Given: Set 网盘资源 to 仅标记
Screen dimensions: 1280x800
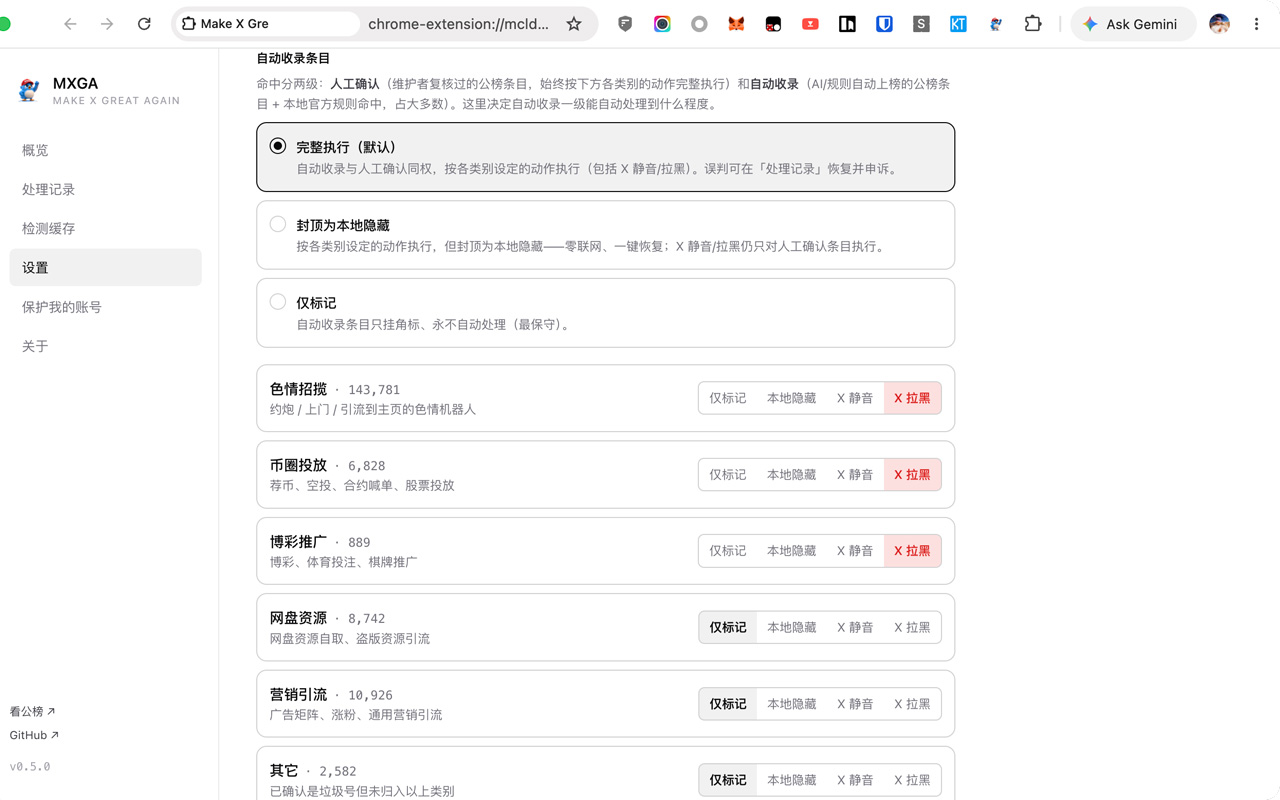Looking at the screenshot, I should tap(727, 627).
